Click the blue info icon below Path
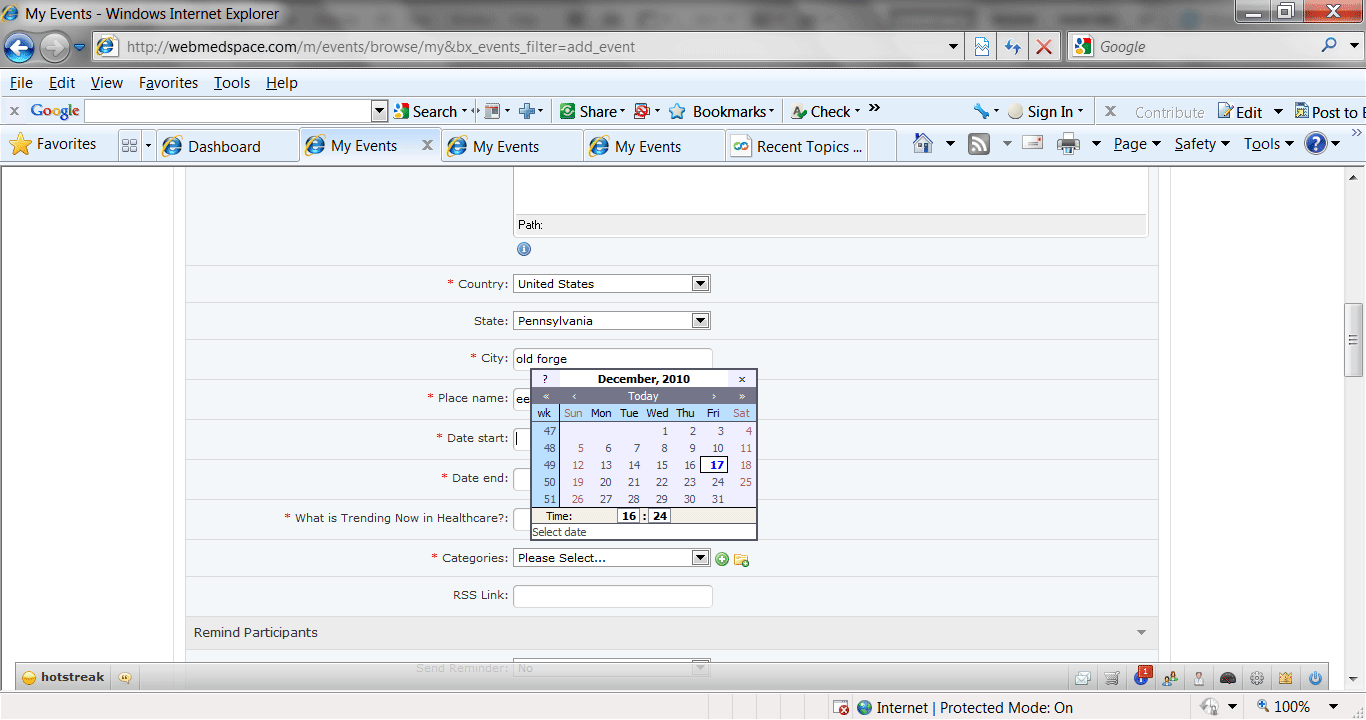1366x720 pixels. click(524, 249)
